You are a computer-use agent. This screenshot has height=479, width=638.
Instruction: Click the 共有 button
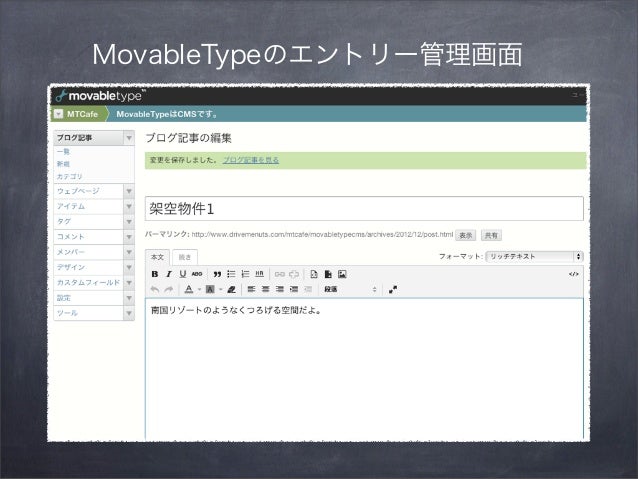(x=491, y=235)
